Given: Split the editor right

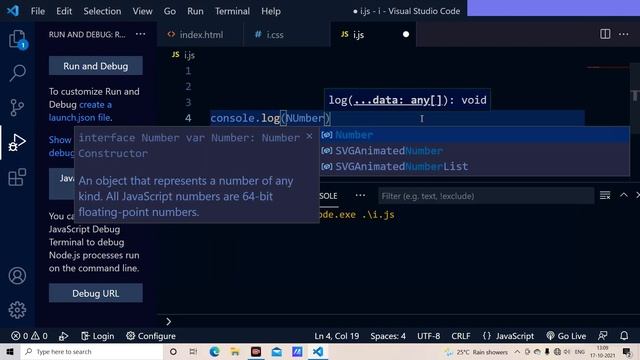Looking at the screenshot, I should click(605, 34).
